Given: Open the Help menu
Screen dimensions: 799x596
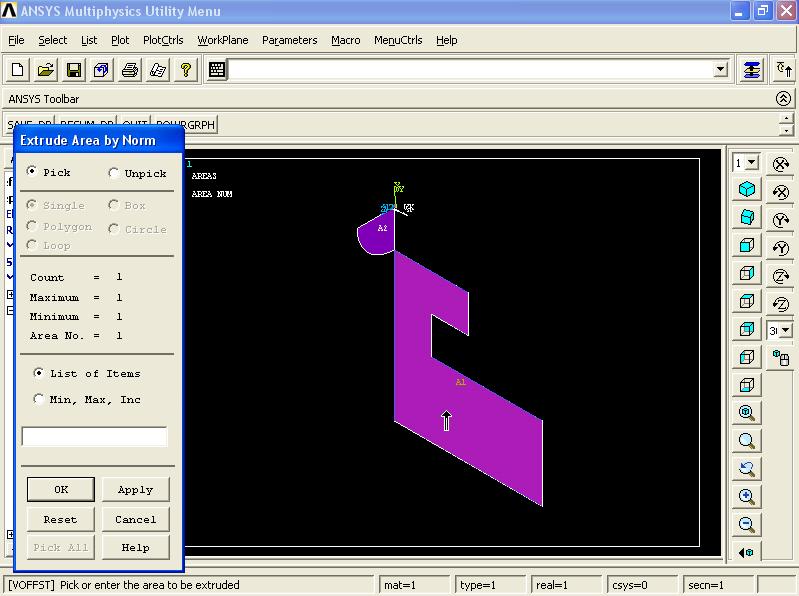Looking at the screenshot, I should click(446, 40).
